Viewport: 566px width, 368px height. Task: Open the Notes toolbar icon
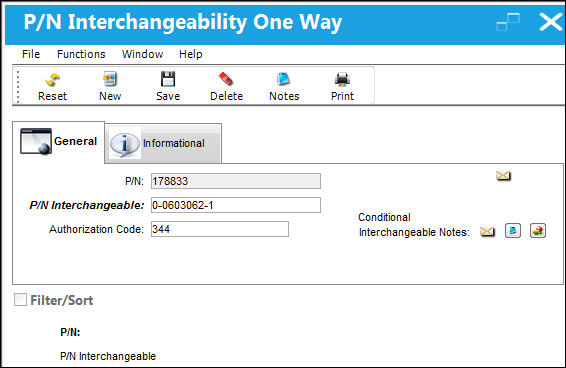pos(284,87)
